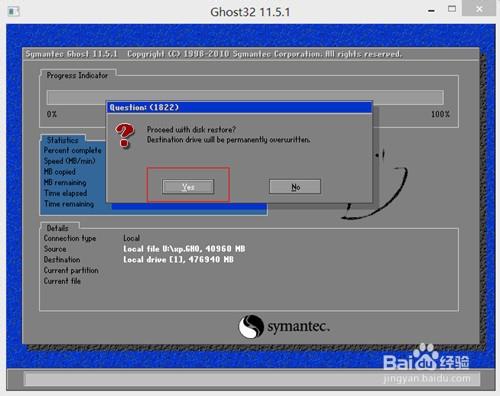Viewport: 500px width, 396px height.
Task: Close the Ghost32 11.5.1 window
Action: click(479, 9)
